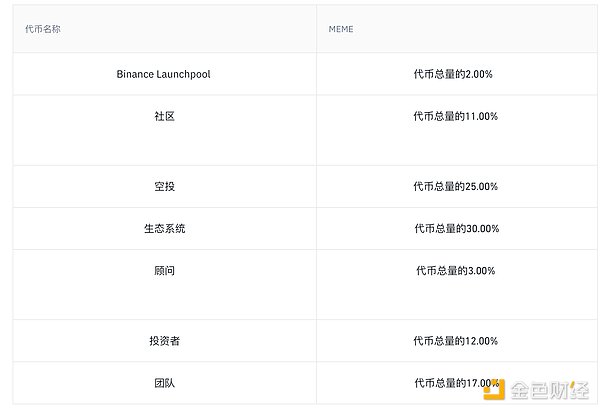Click the 金色财经 watermark text
The width and height of the screenshot is (600, 411).
[548, 389]
